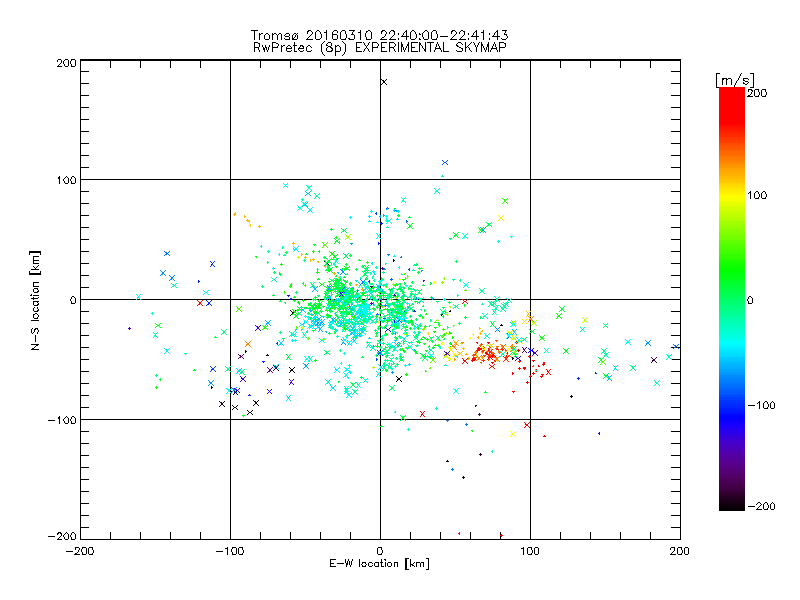Click the yellow section of the velocity colorbar
Viewport: 800px width, 600px height.
[732, 195]
